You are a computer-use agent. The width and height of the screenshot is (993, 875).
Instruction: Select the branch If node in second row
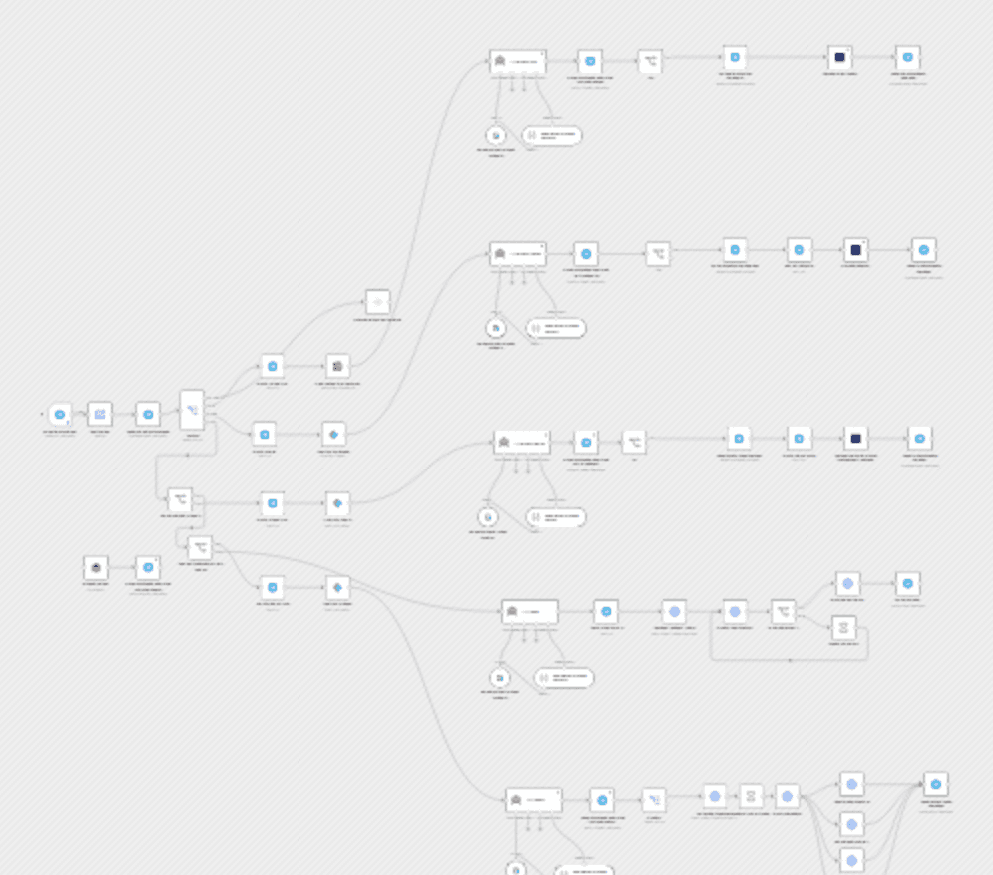[x=658, y=254]
